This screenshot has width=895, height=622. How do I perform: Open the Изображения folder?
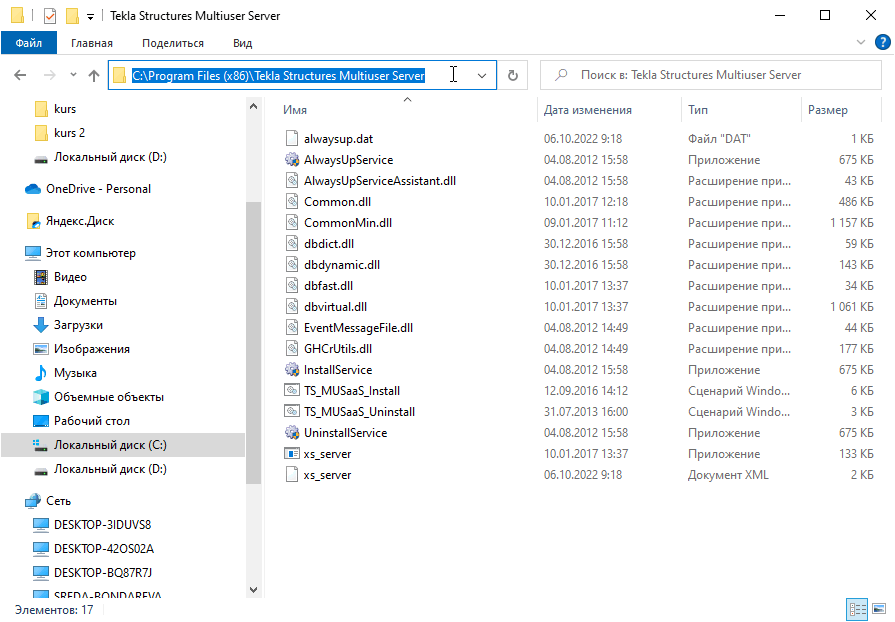pyautogui.click(x=91, y=349)
